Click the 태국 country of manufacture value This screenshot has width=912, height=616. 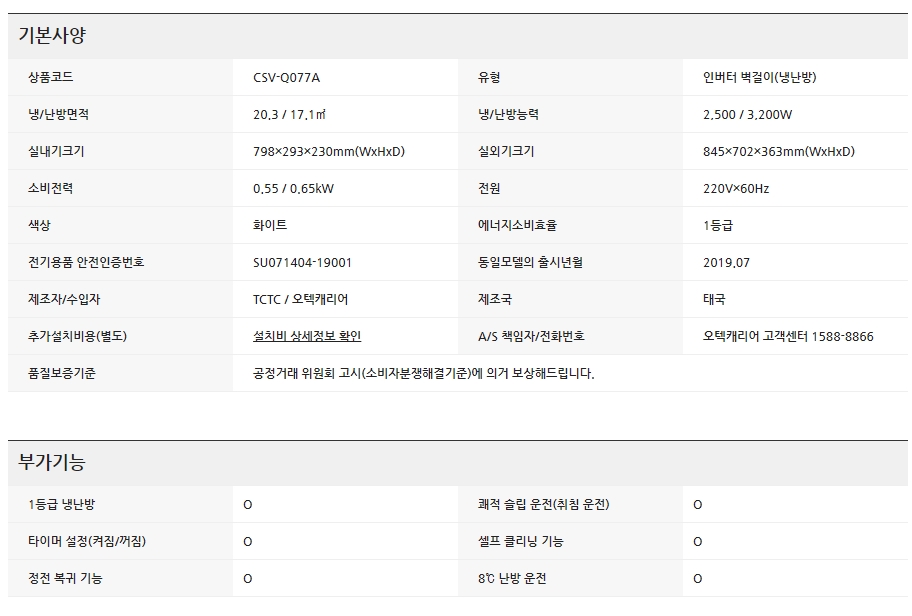pos(714,299)
